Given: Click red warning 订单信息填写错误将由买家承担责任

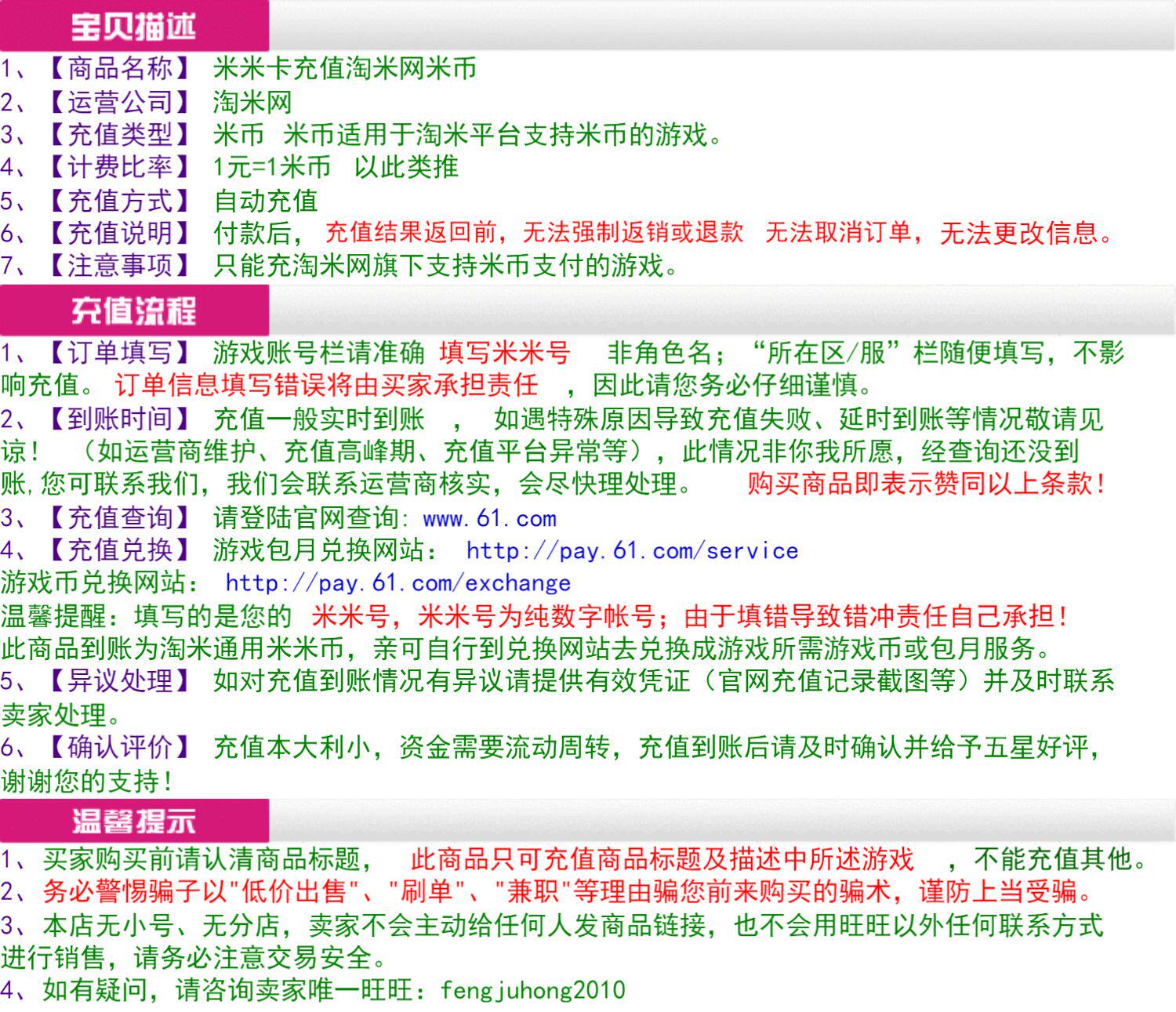Looking at the screenshot, I should (327, 385).
